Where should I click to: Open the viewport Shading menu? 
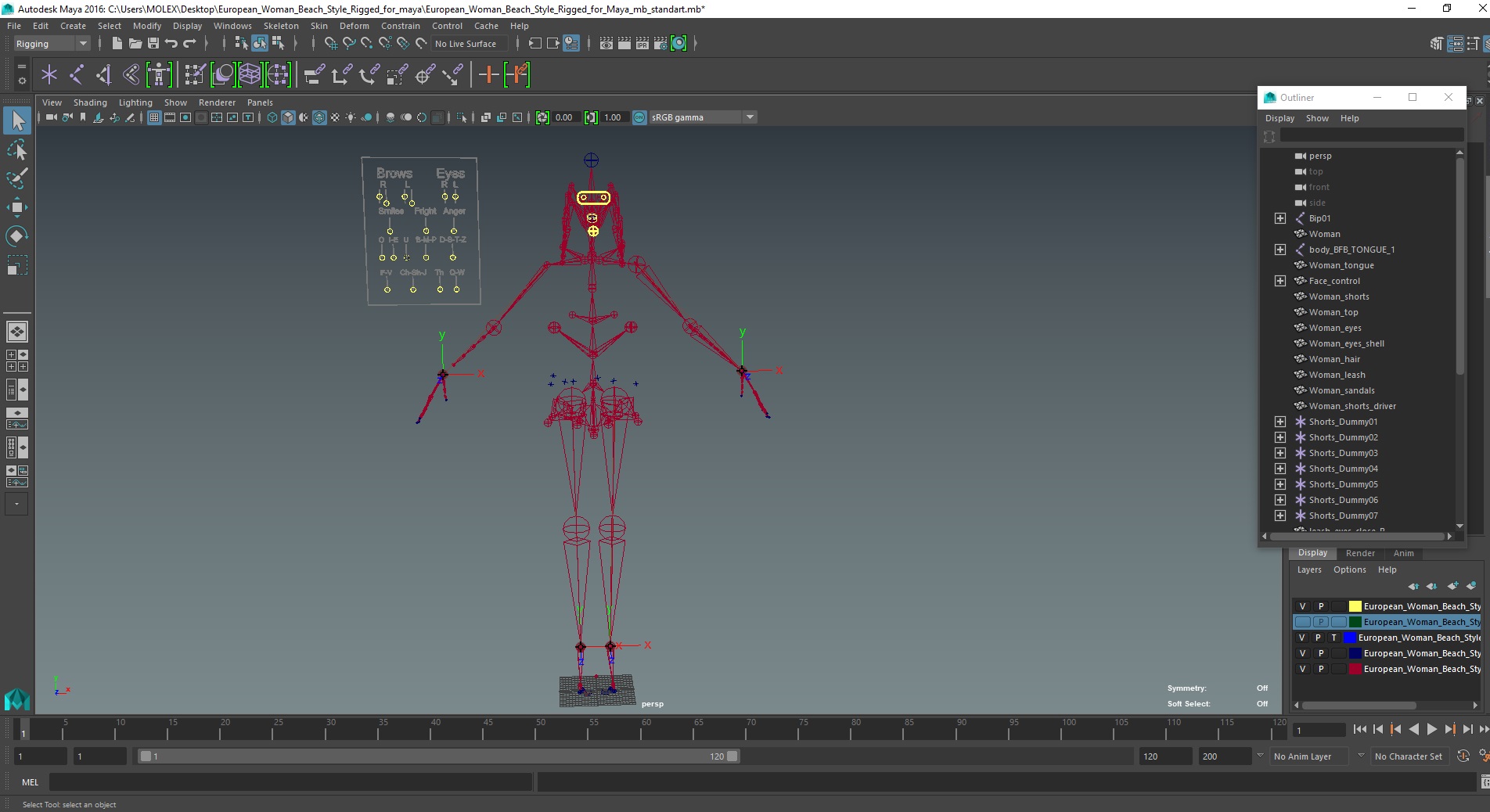(x=90, y=102)
